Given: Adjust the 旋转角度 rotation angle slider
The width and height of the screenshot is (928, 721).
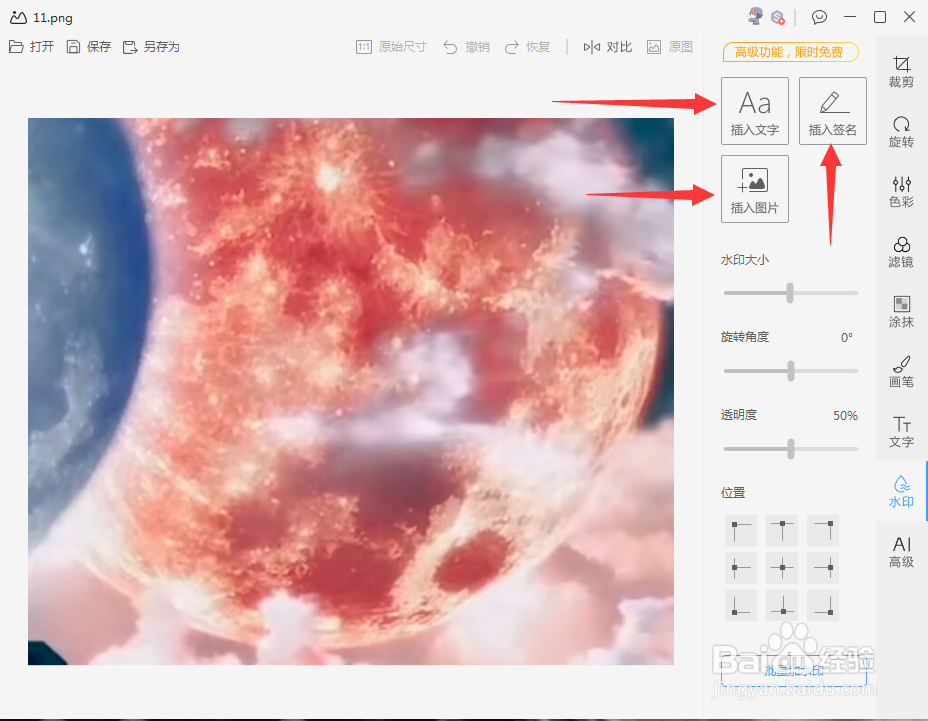Looking at the screenshot, I should pyautogui.click(x=791, y=371).
